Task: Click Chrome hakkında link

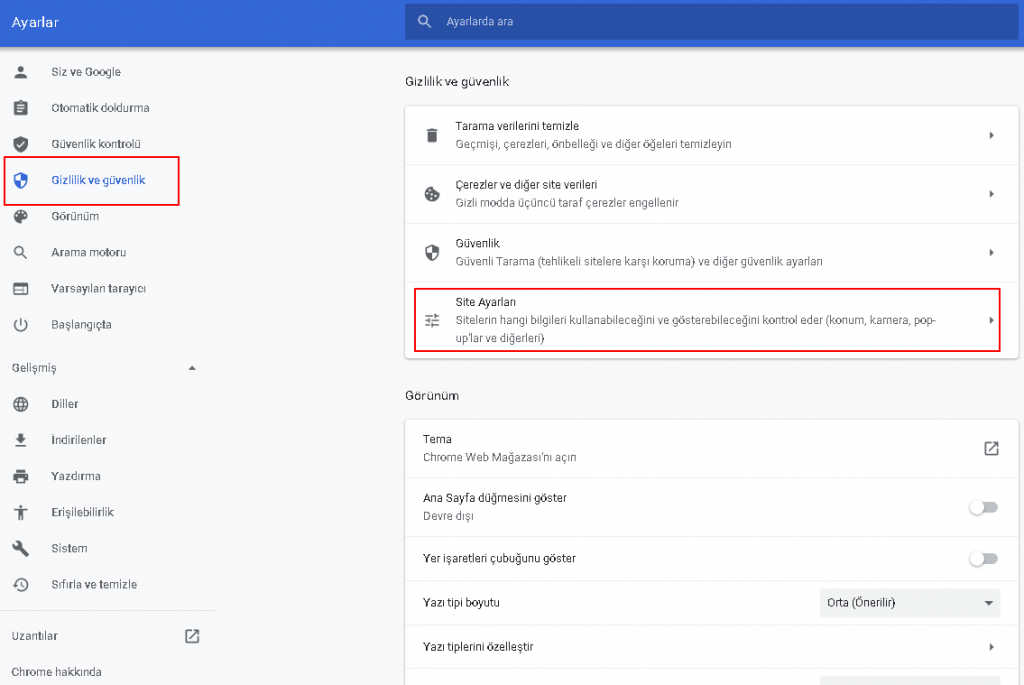Action: click(56, 672)
